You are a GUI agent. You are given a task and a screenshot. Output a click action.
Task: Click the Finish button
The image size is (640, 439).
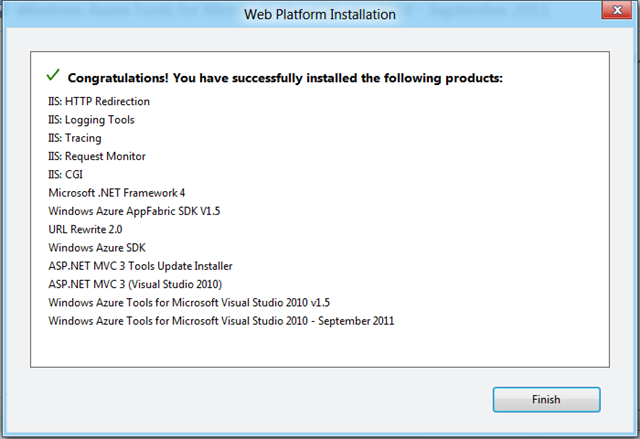click(546, 399)
